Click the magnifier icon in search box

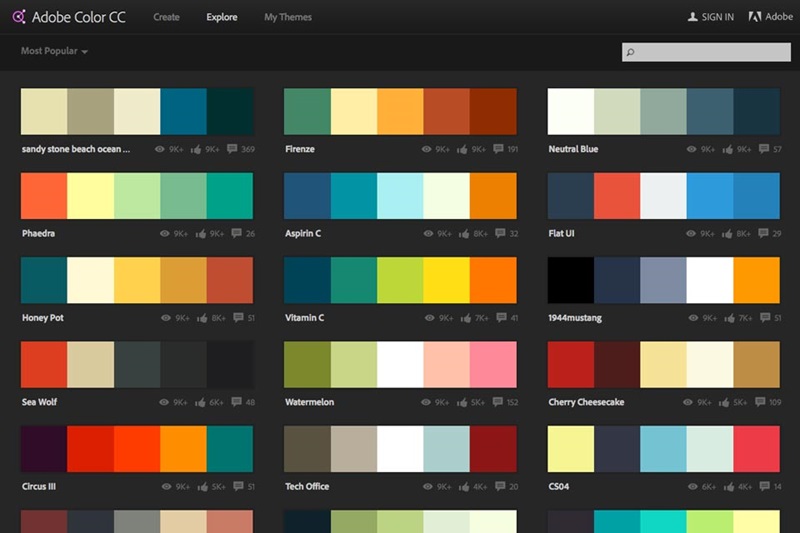coord(630,52)
